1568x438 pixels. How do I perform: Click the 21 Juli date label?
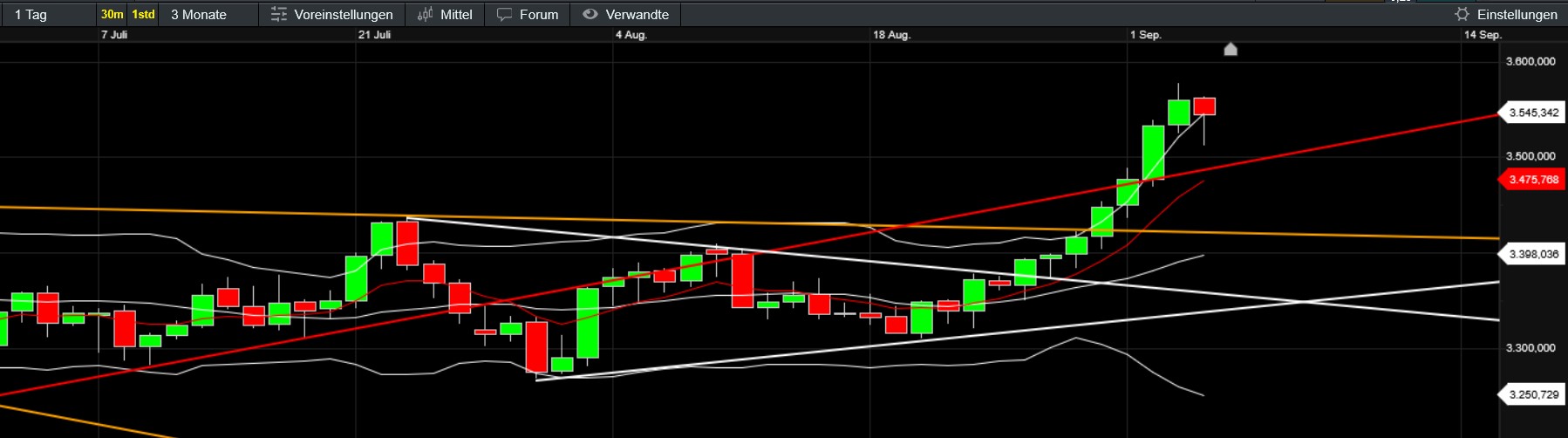(x=375, y=35)
